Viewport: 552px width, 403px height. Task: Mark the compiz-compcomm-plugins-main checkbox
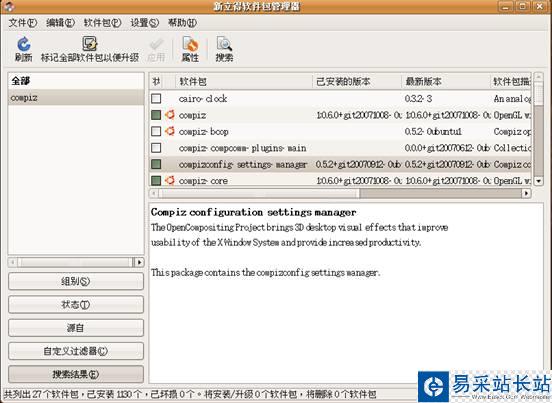[x=156, y=148]
